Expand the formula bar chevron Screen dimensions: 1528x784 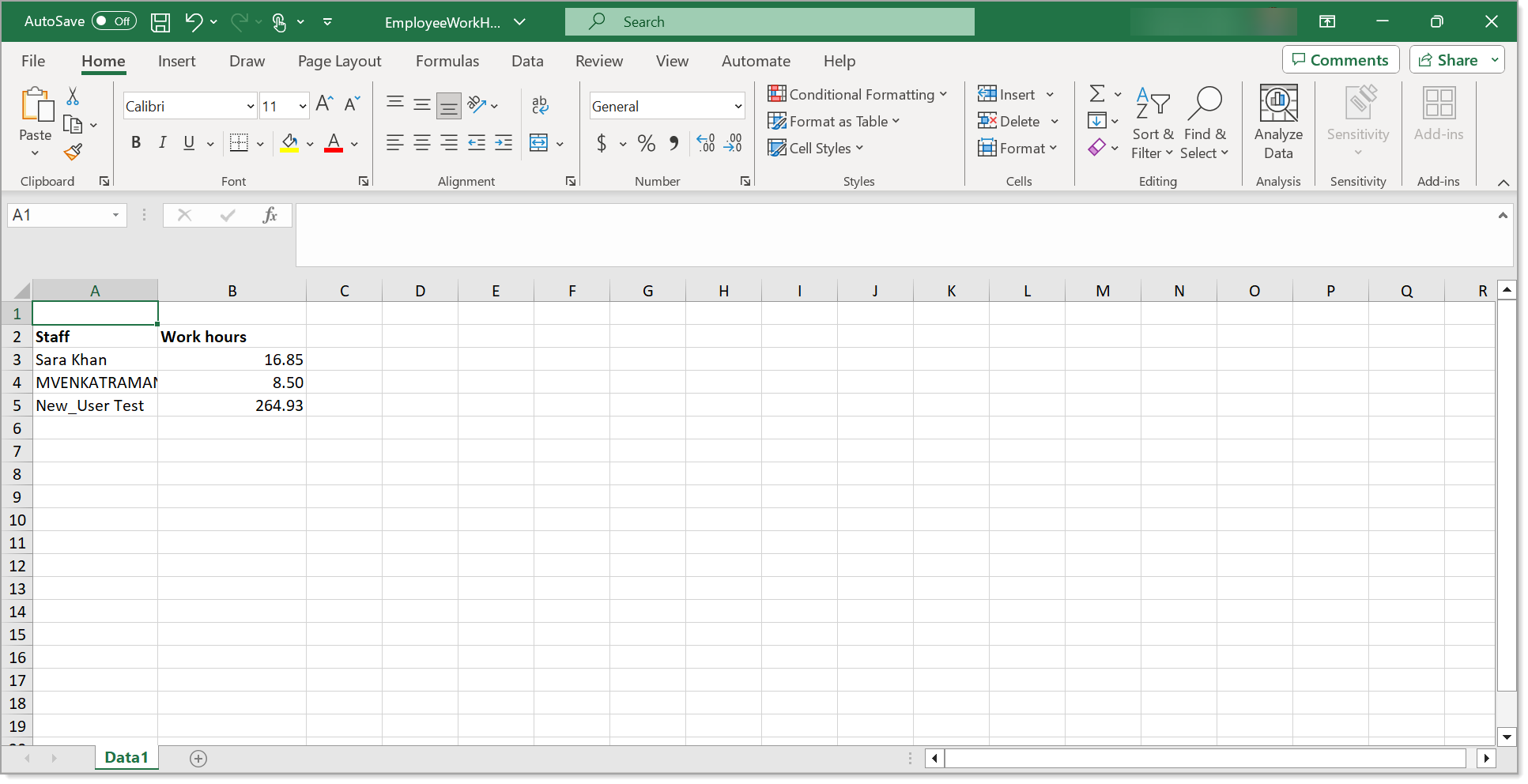pyautogui.click(x=1503, y=215)
